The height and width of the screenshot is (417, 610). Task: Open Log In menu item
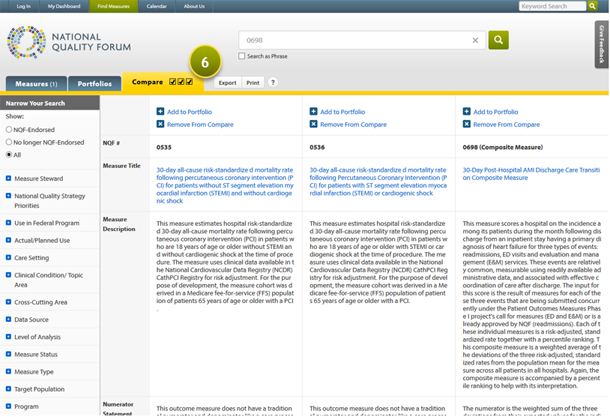(23, 6)
